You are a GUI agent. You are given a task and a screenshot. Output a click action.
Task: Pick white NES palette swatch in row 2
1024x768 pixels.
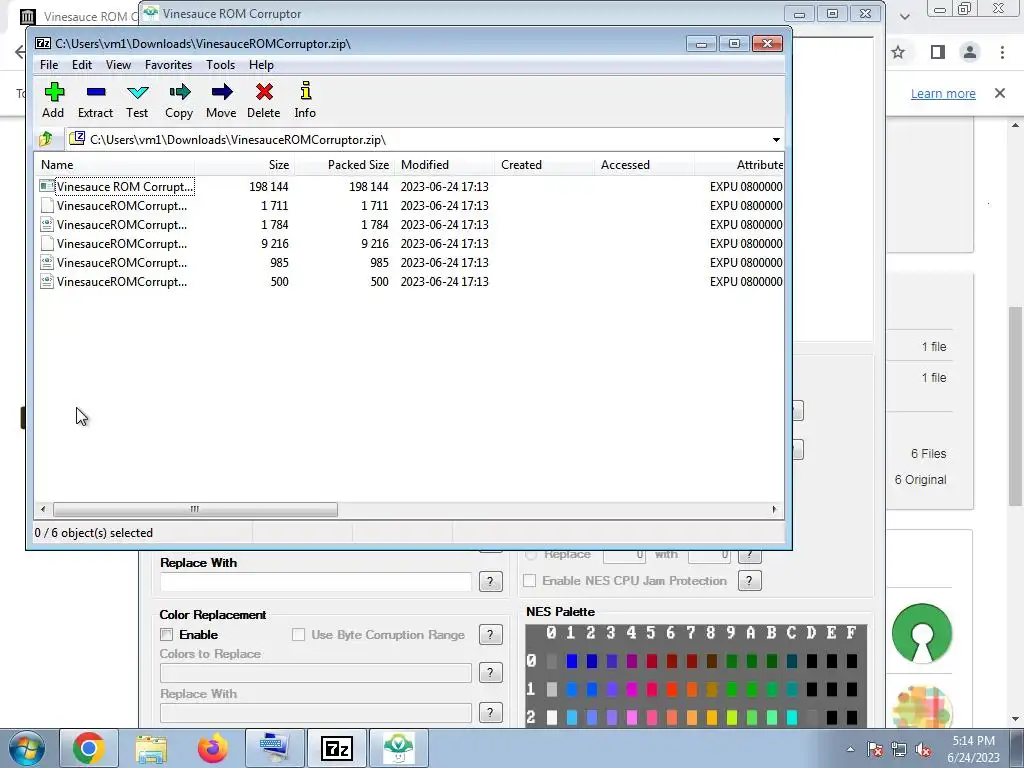point(552,718)
